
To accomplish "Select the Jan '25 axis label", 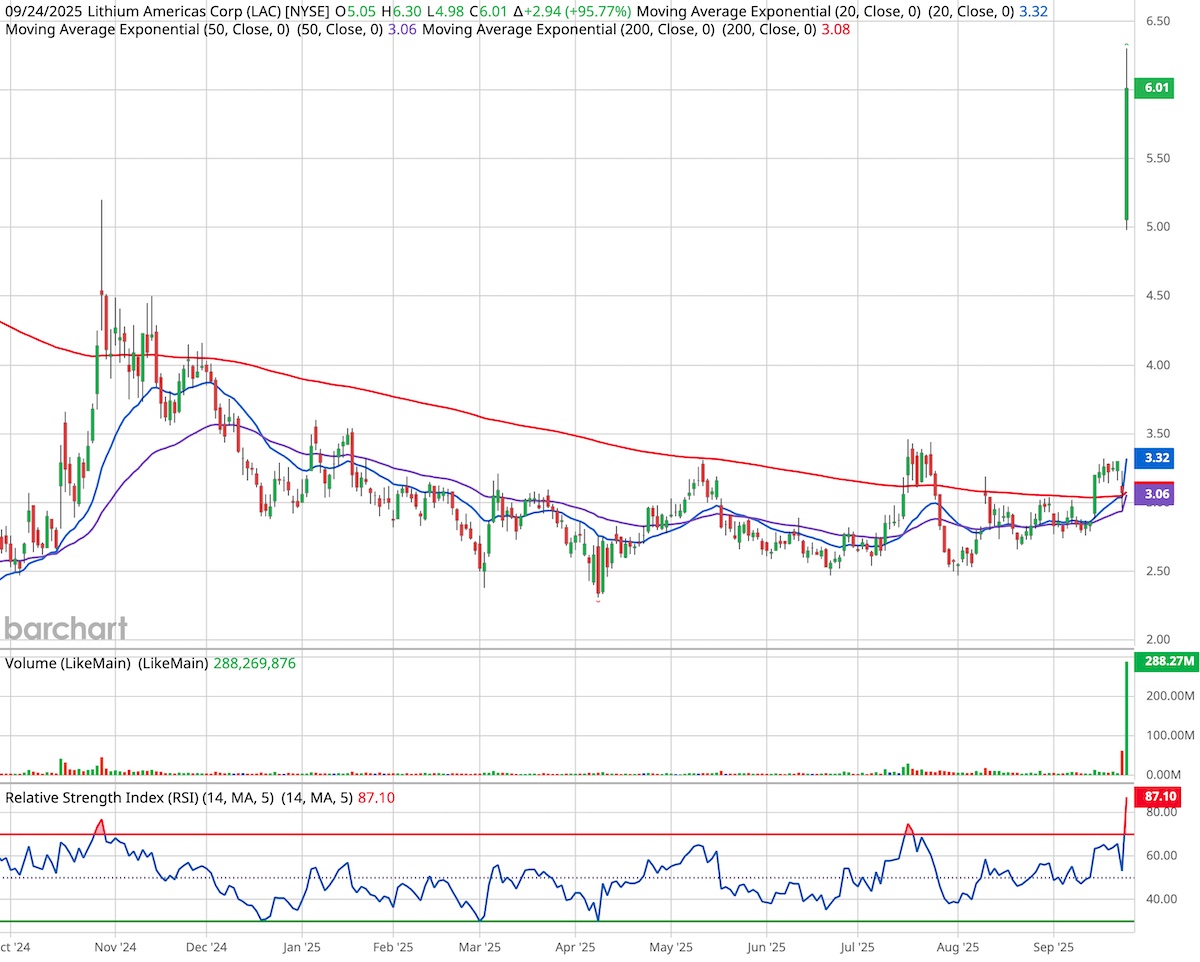I will (x=301, y=946).
